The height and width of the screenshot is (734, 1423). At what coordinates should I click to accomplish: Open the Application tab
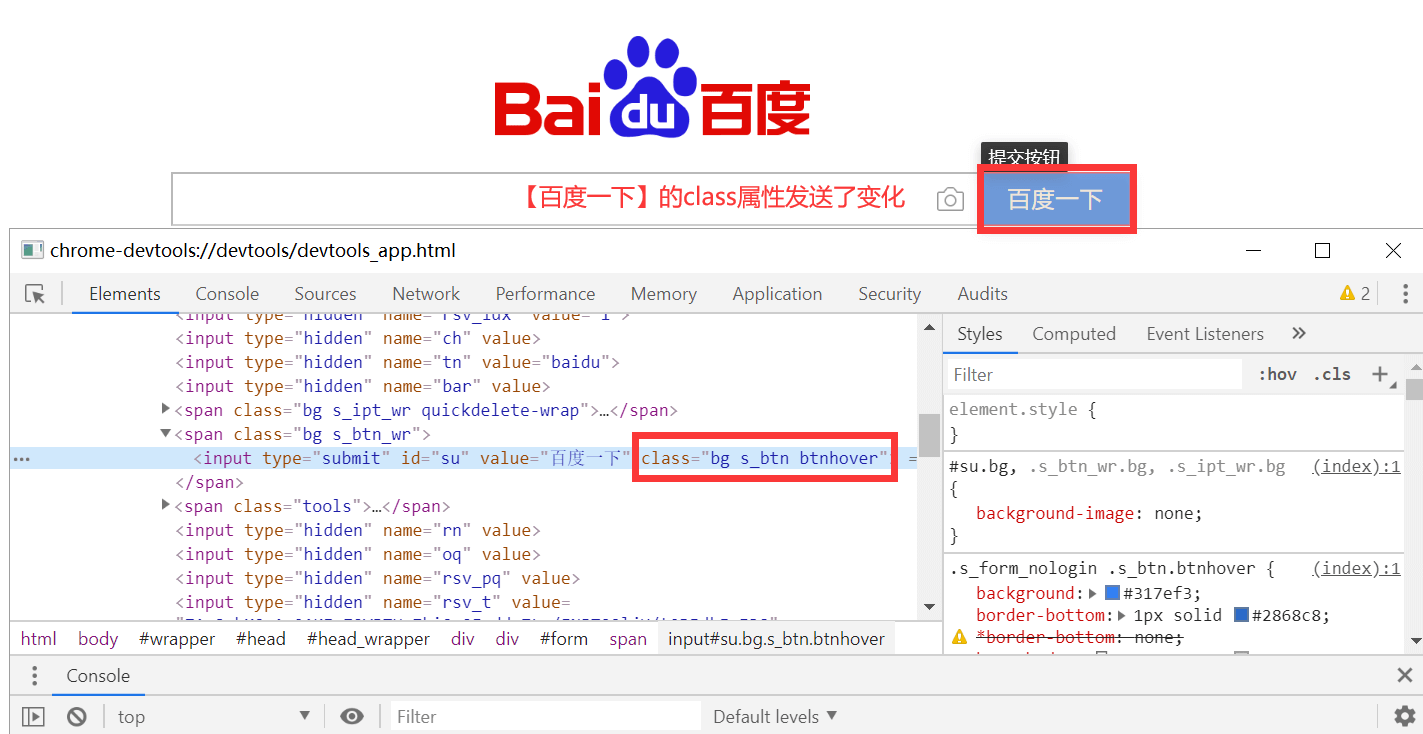tap(777, 294)
